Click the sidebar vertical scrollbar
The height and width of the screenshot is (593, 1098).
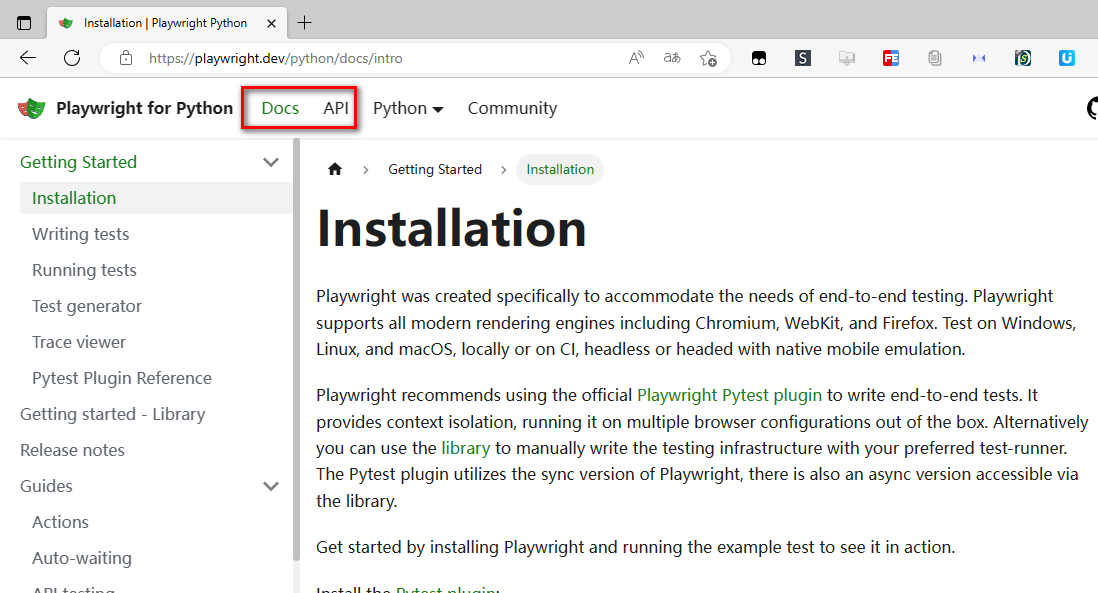296,350
